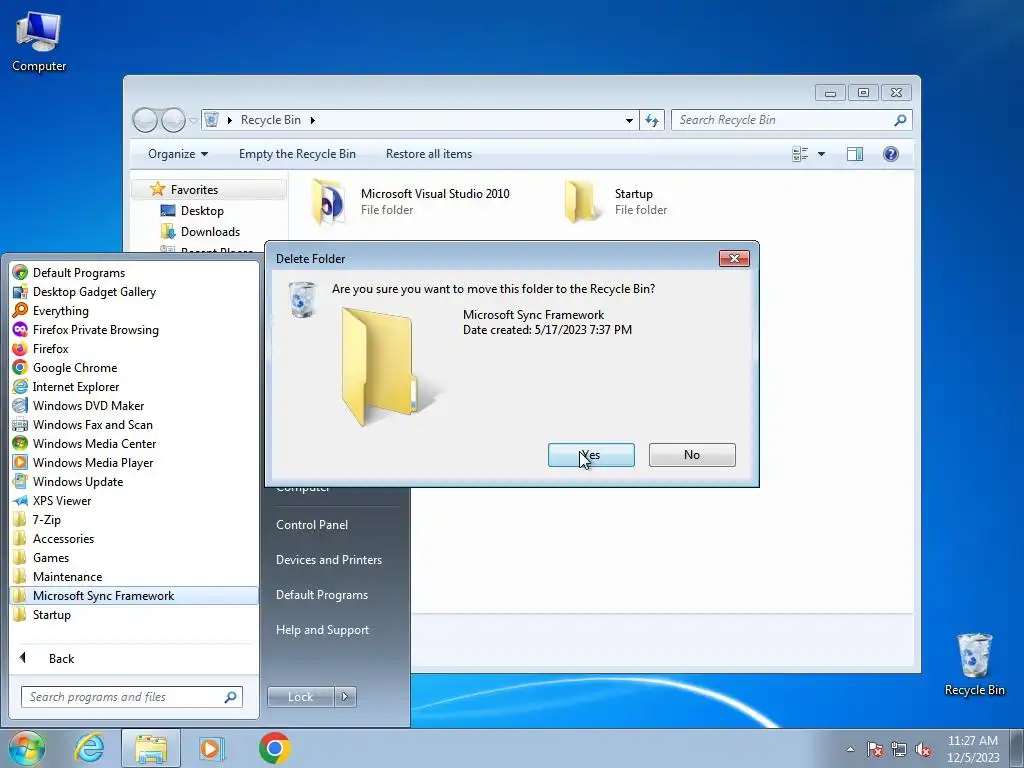Screen dimensions: 1024x768
Task: Go Back in the start menu
Action: 134,658
